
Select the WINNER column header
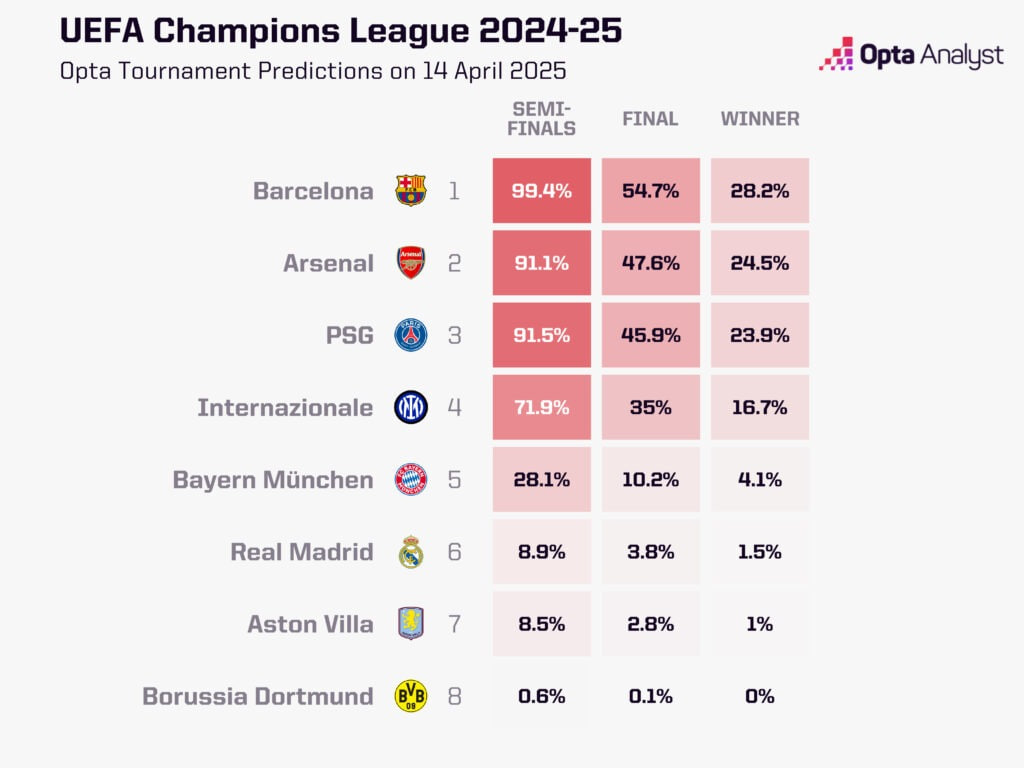coord(760,118)
